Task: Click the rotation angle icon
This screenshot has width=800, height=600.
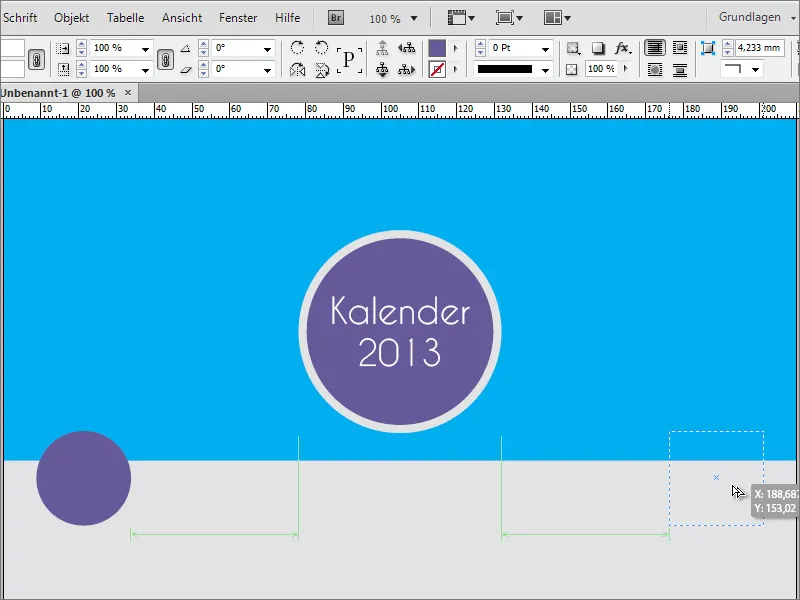Action: point(186,48)
